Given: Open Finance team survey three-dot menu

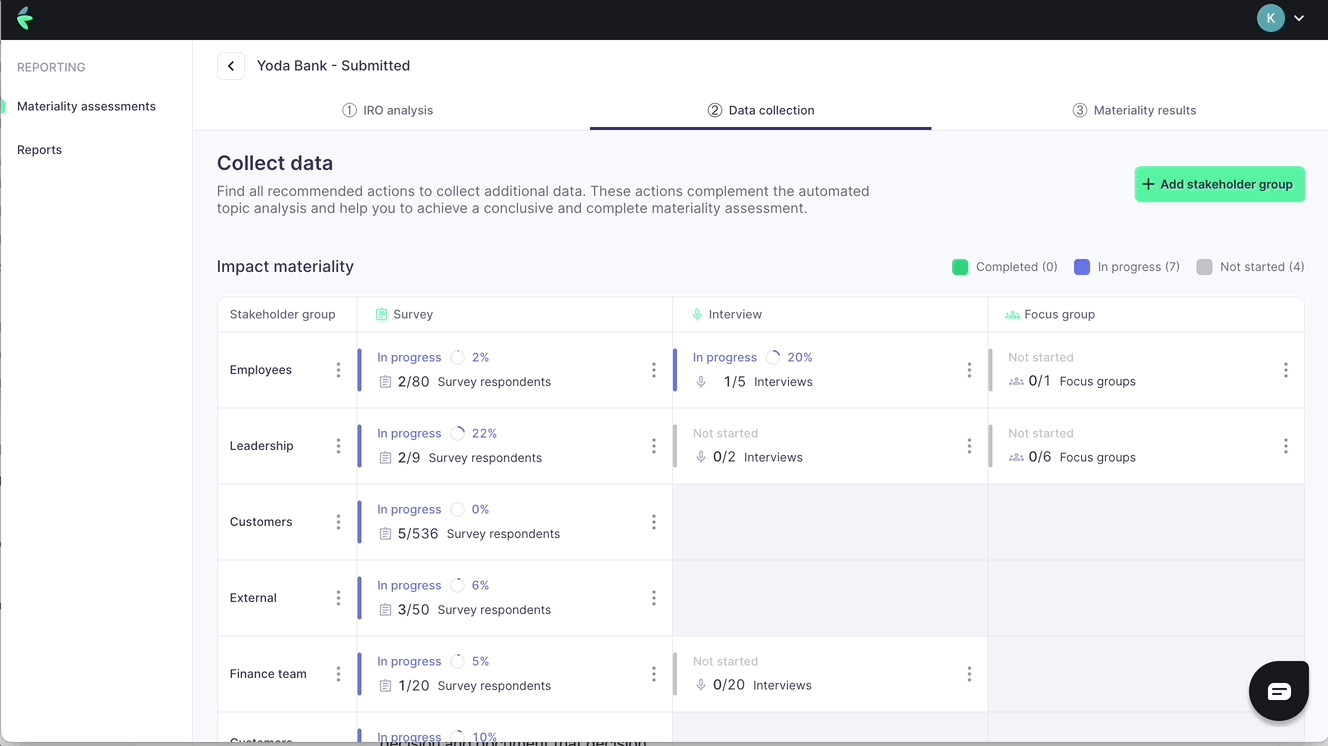Looking at the screenshot, I should [x=654, y=674].
